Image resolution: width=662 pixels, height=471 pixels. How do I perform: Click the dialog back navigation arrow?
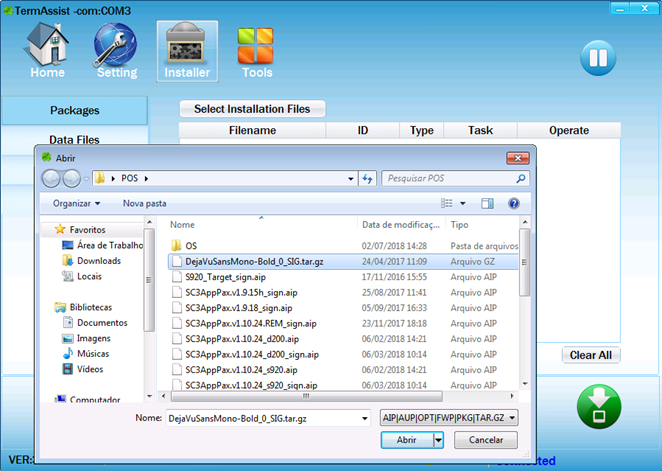52,178
